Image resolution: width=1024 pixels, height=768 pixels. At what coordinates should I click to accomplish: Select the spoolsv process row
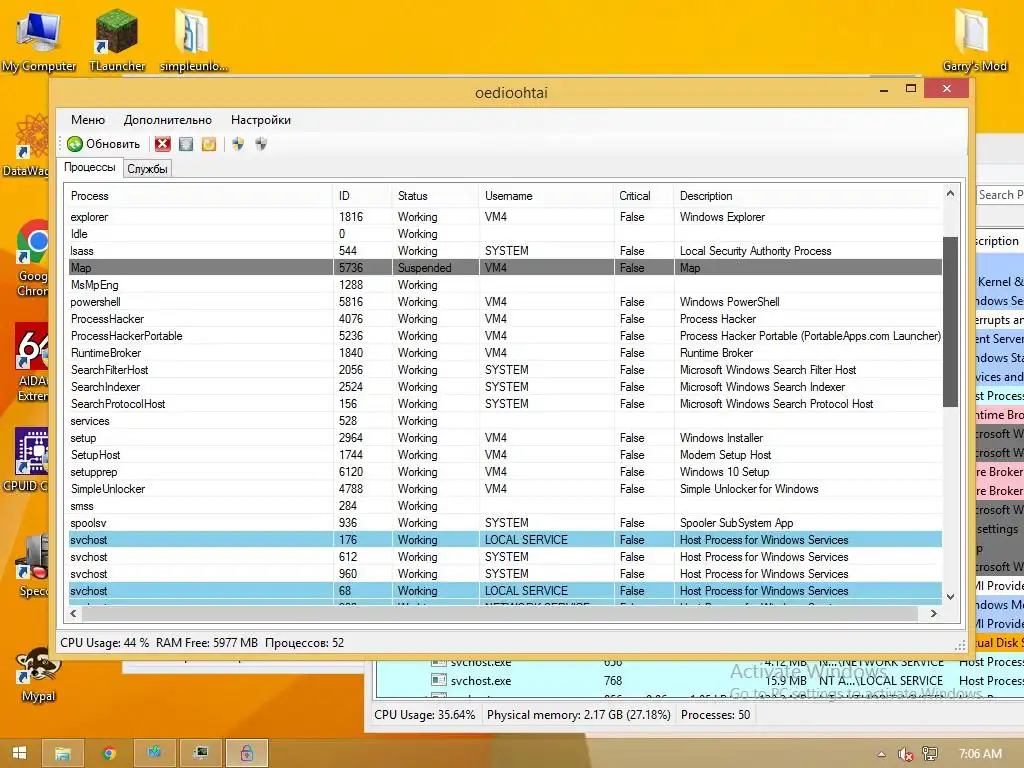point(505,522)
